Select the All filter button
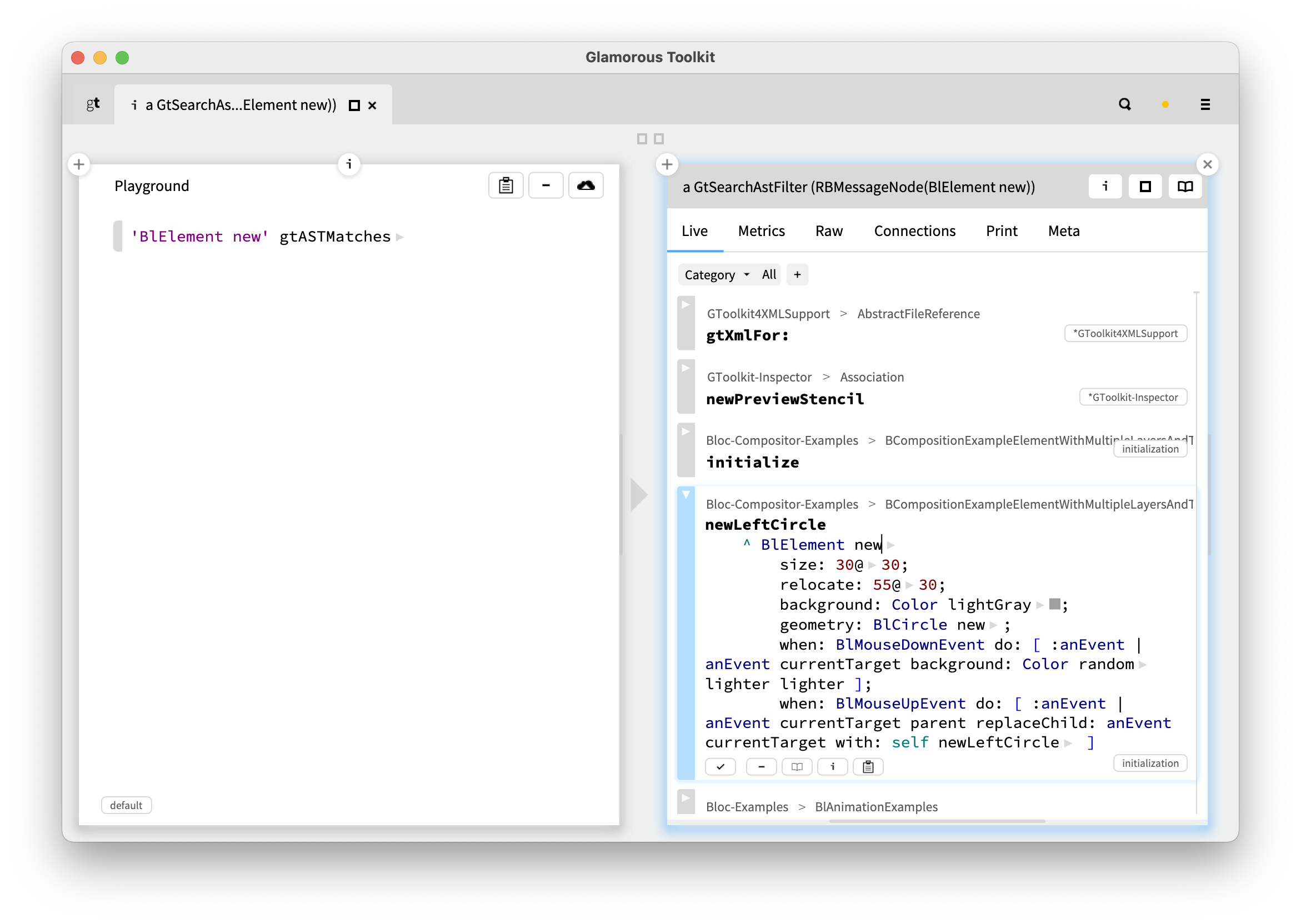Screen dimensions: 1301x924 click(x=769, y=274)
